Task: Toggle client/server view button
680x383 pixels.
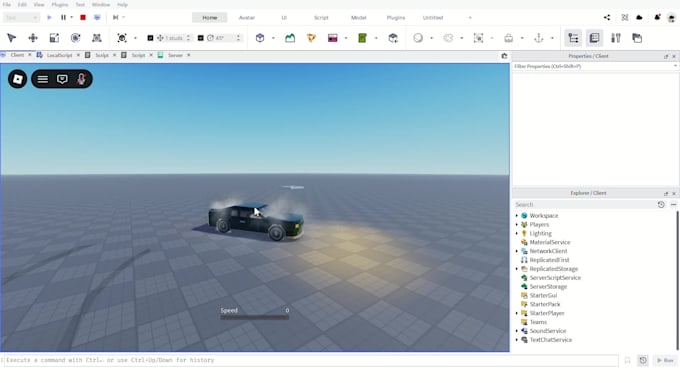Action: [x=97, y=17]
